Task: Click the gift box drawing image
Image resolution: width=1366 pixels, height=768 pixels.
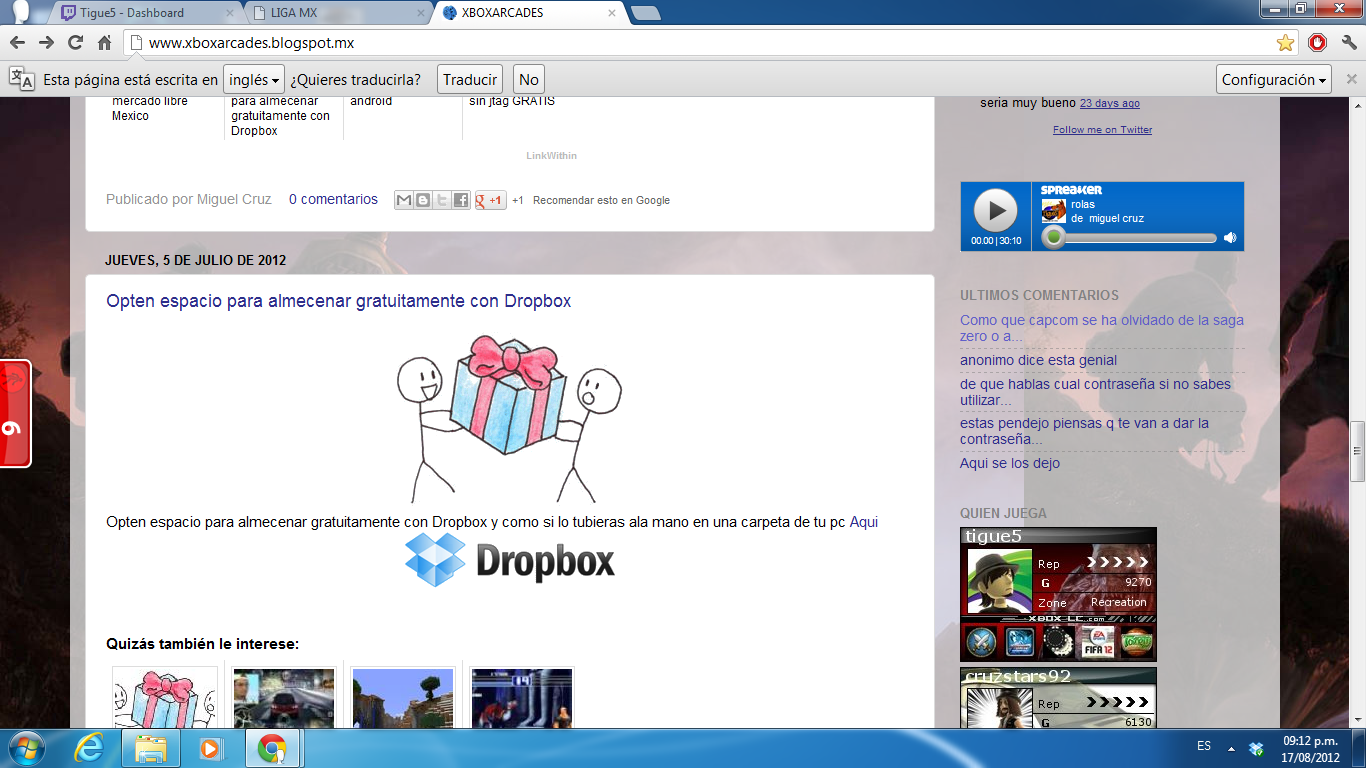Action: [x=510, y=418]
